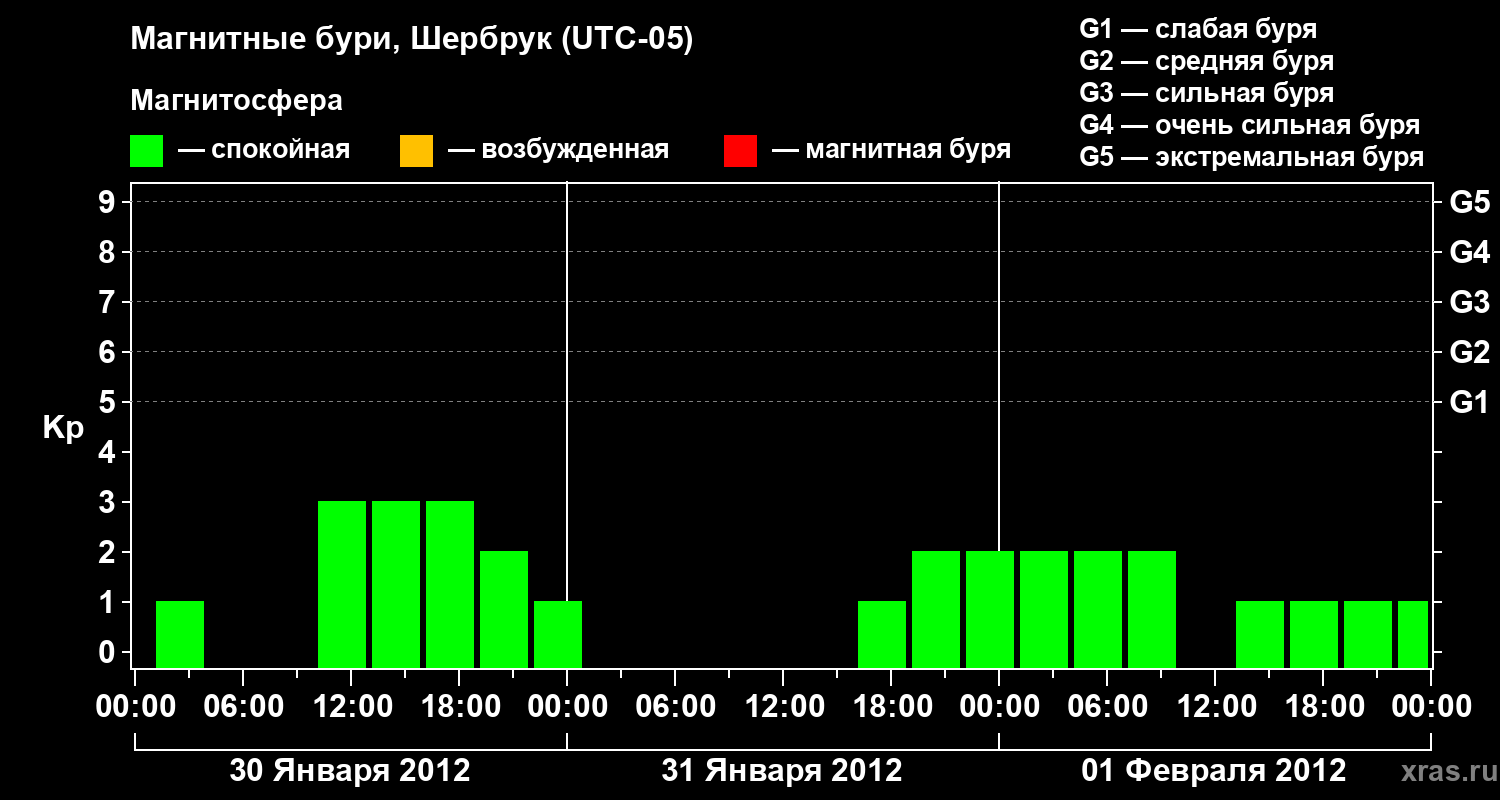Click the G3 label on the right axis

click(1470, 303)
